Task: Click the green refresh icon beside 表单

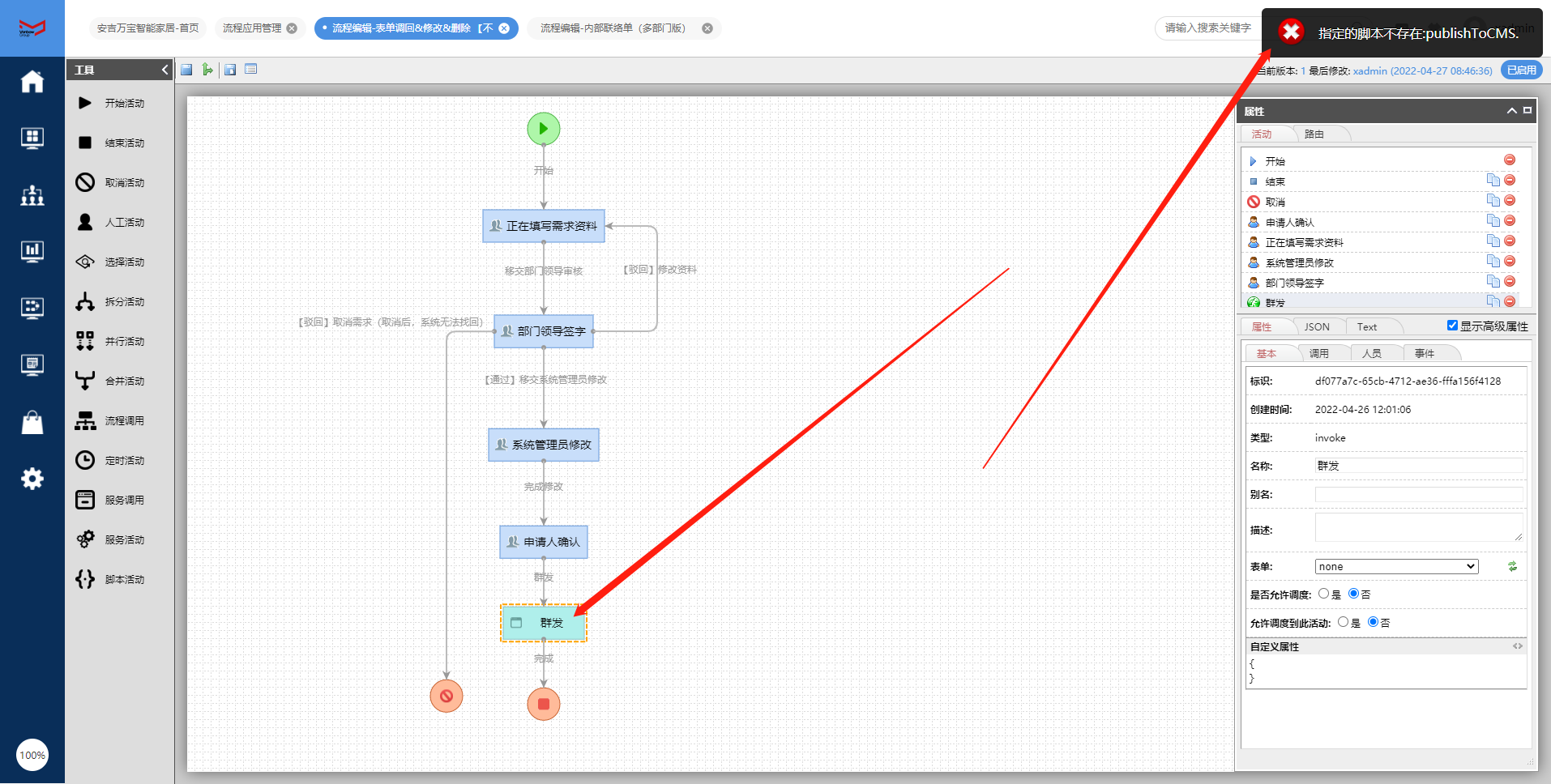Action: tap(1512, 566)
